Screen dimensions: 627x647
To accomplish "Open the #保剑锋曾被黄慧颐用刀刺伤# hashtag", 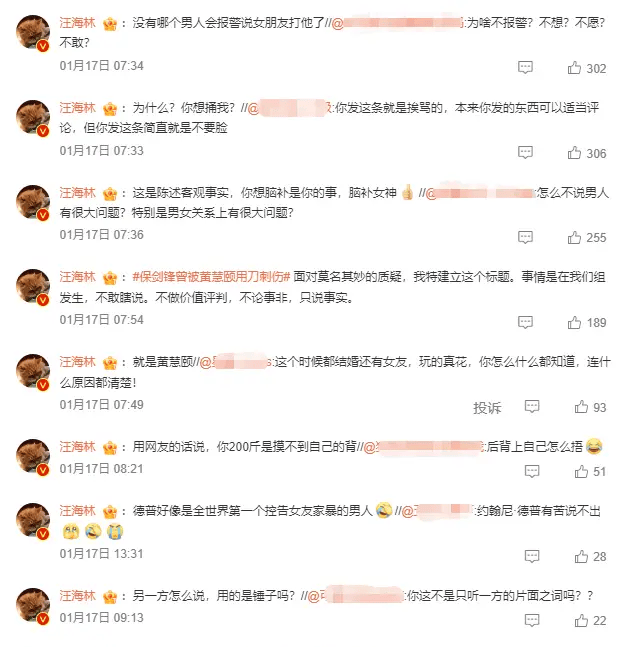I will [x=211, y=276].
